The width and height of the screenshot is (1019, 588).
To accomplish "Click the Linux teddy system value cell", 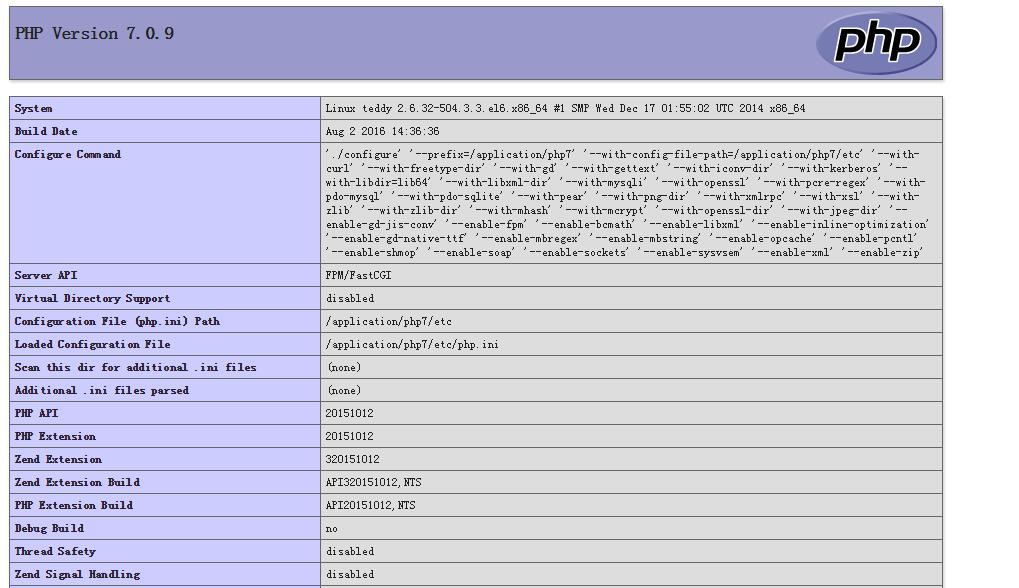I will tap(631, 109).
